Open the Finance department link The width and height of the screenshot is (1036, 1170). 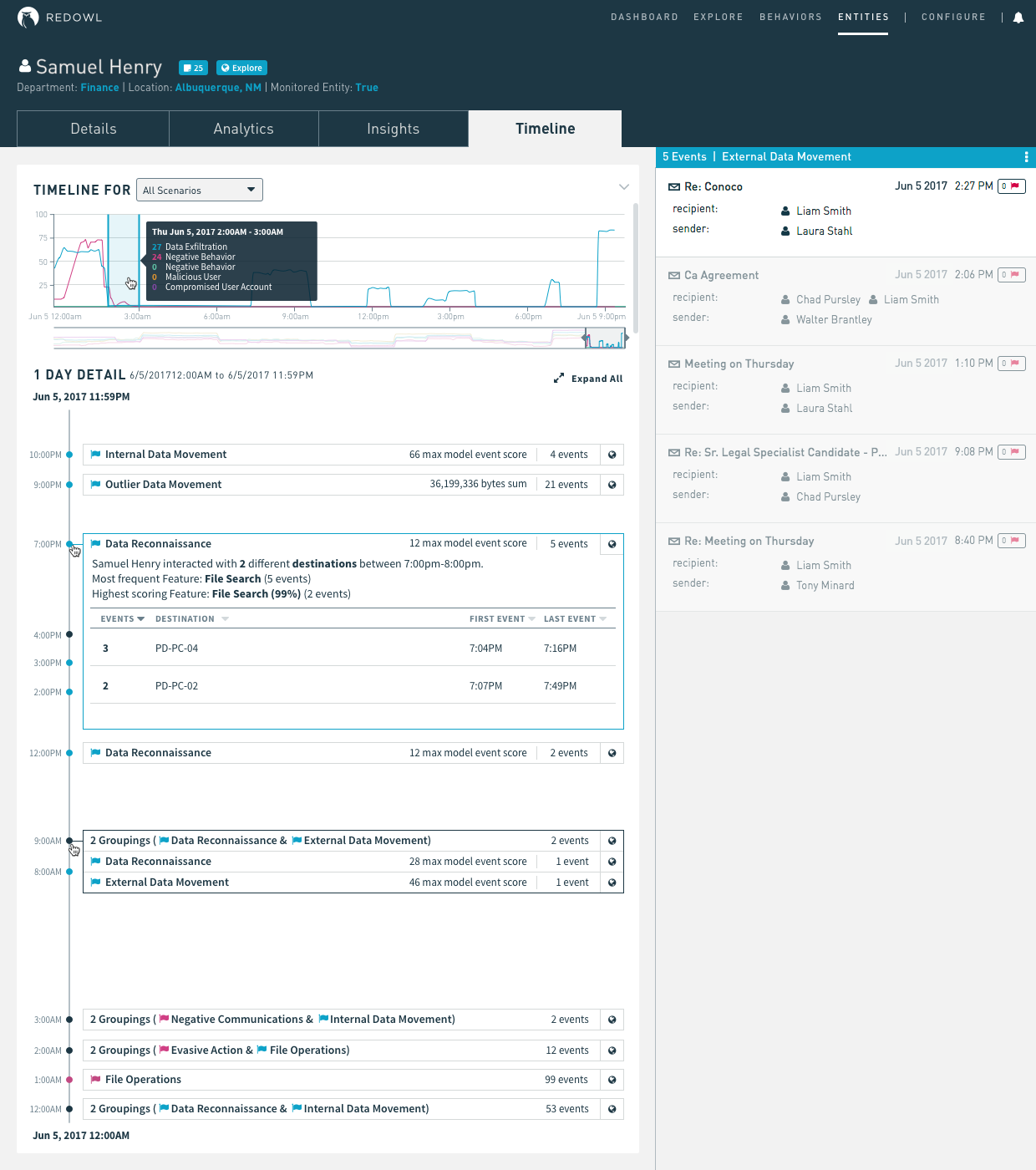click(99, 88)
